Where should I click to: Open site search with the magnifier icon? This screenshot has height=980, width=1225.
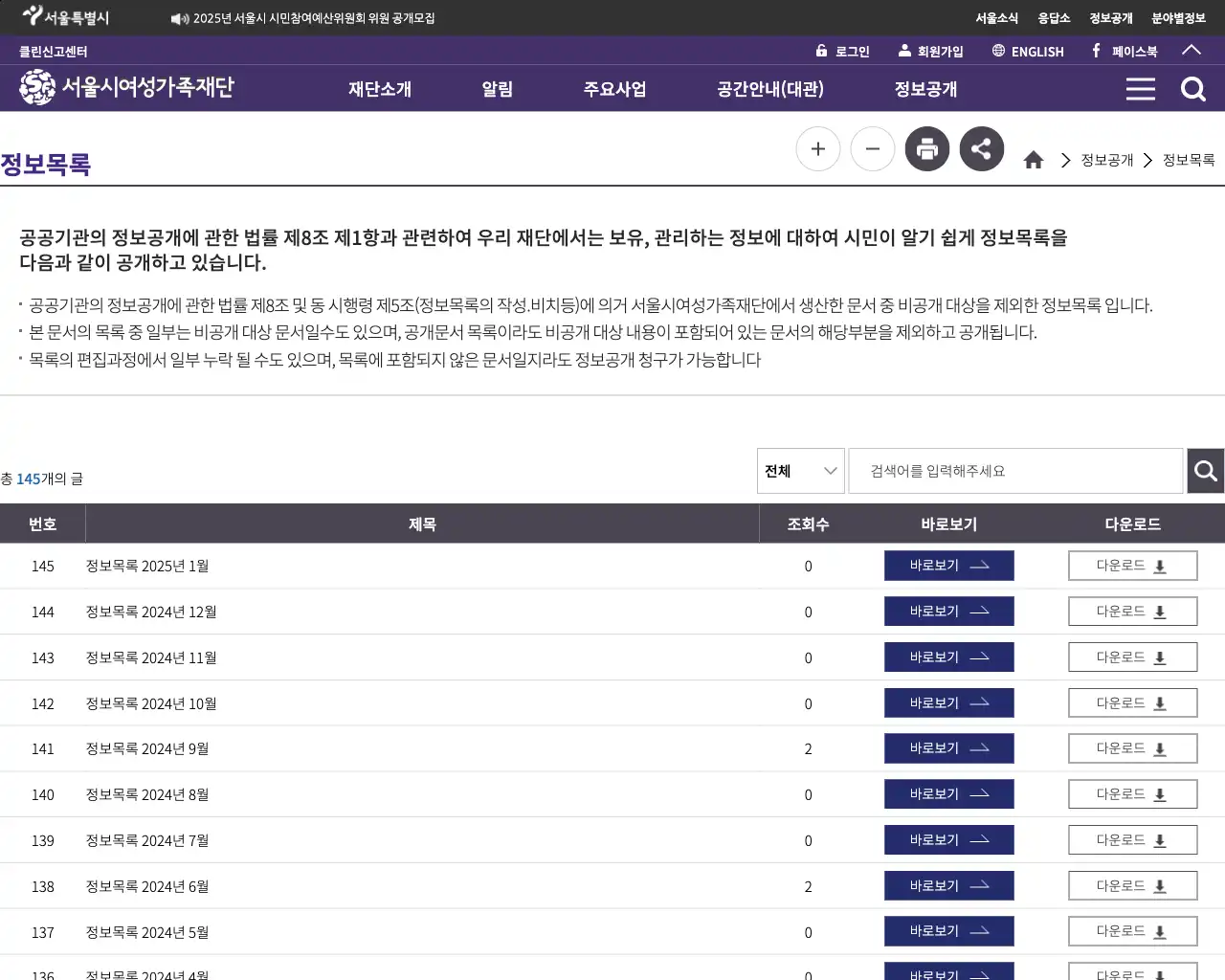tap(1192, 88)
